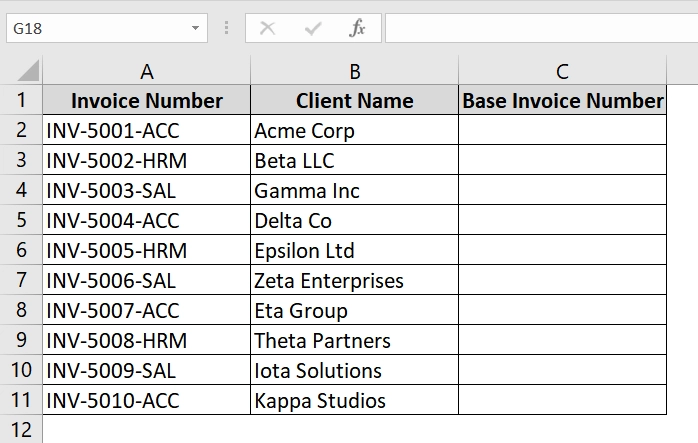
Task: Select empty cell C10 beside Iota Solutions
Action: 562,370
